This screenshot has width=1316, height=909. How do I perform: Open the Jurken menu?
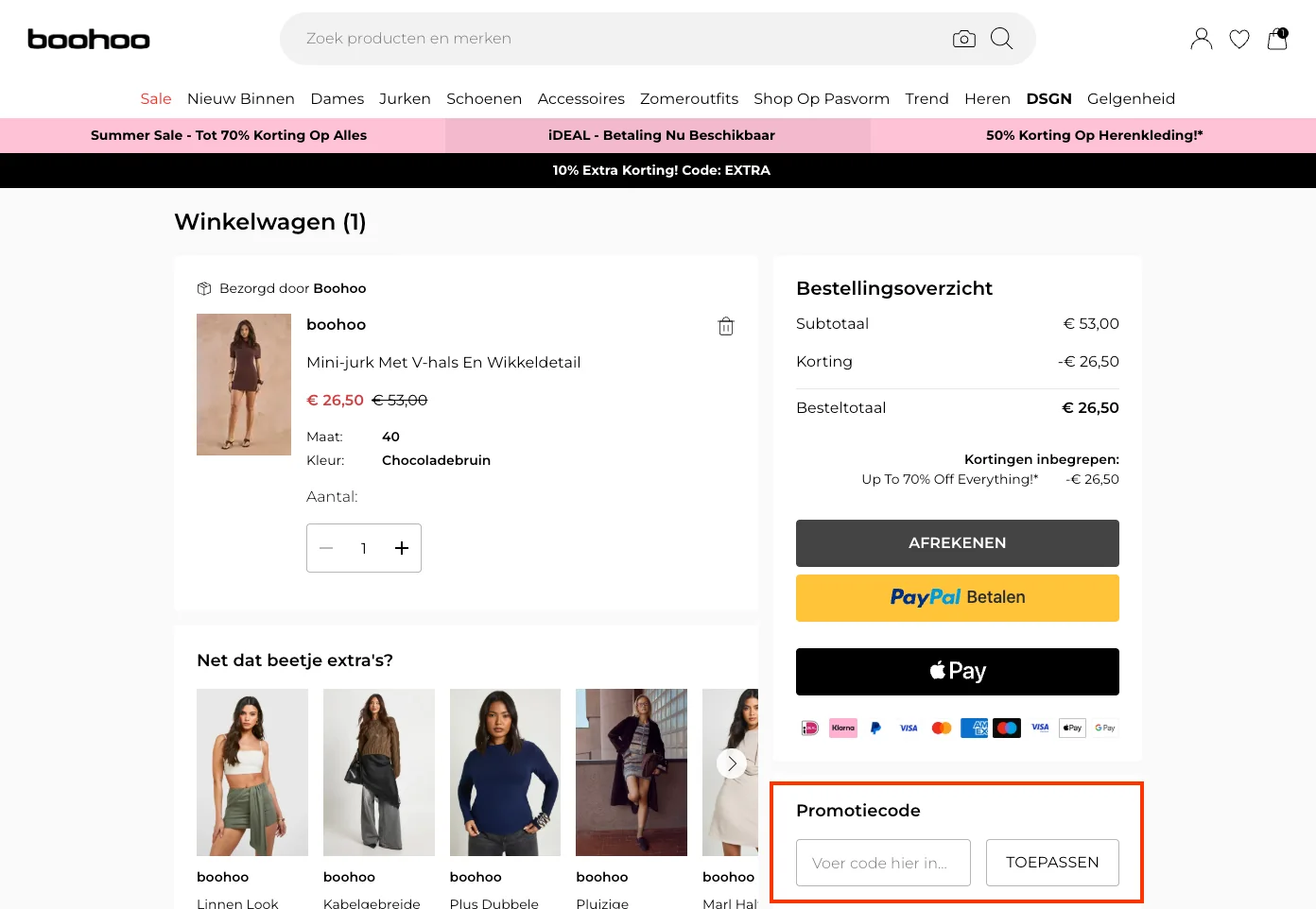coord(405,98)
